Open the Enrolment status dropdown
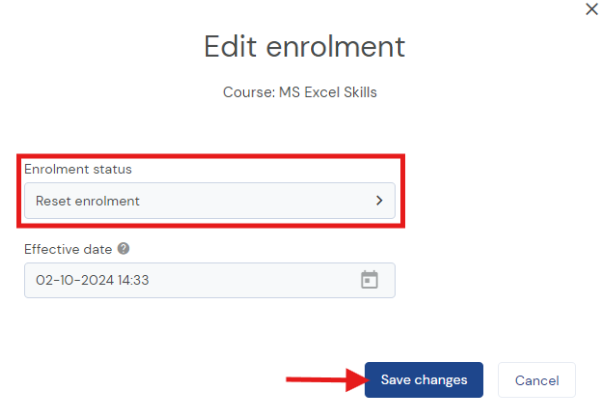 [210, 200]
